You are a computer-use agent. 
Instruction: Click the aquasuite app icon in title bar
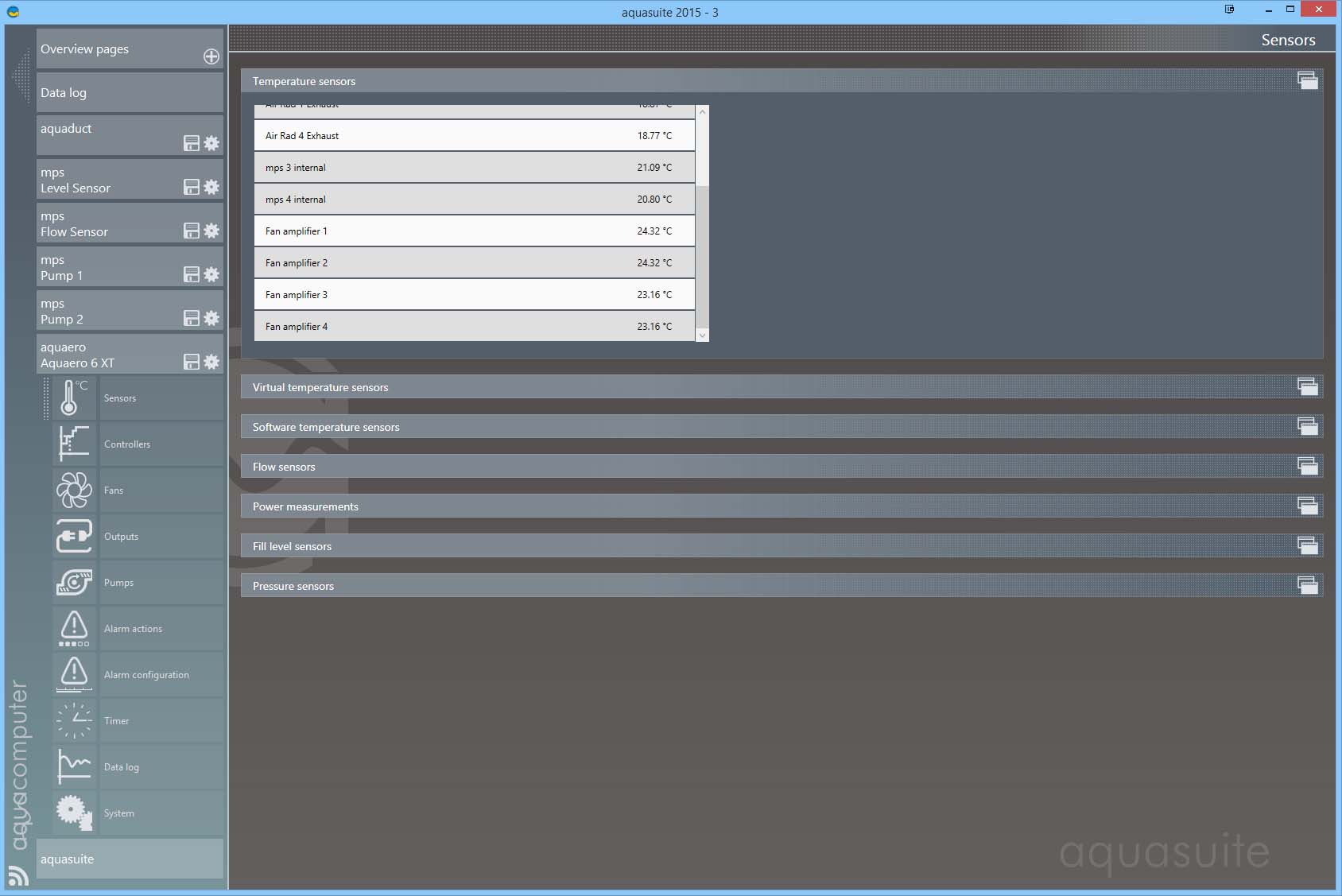pos(13,12)
